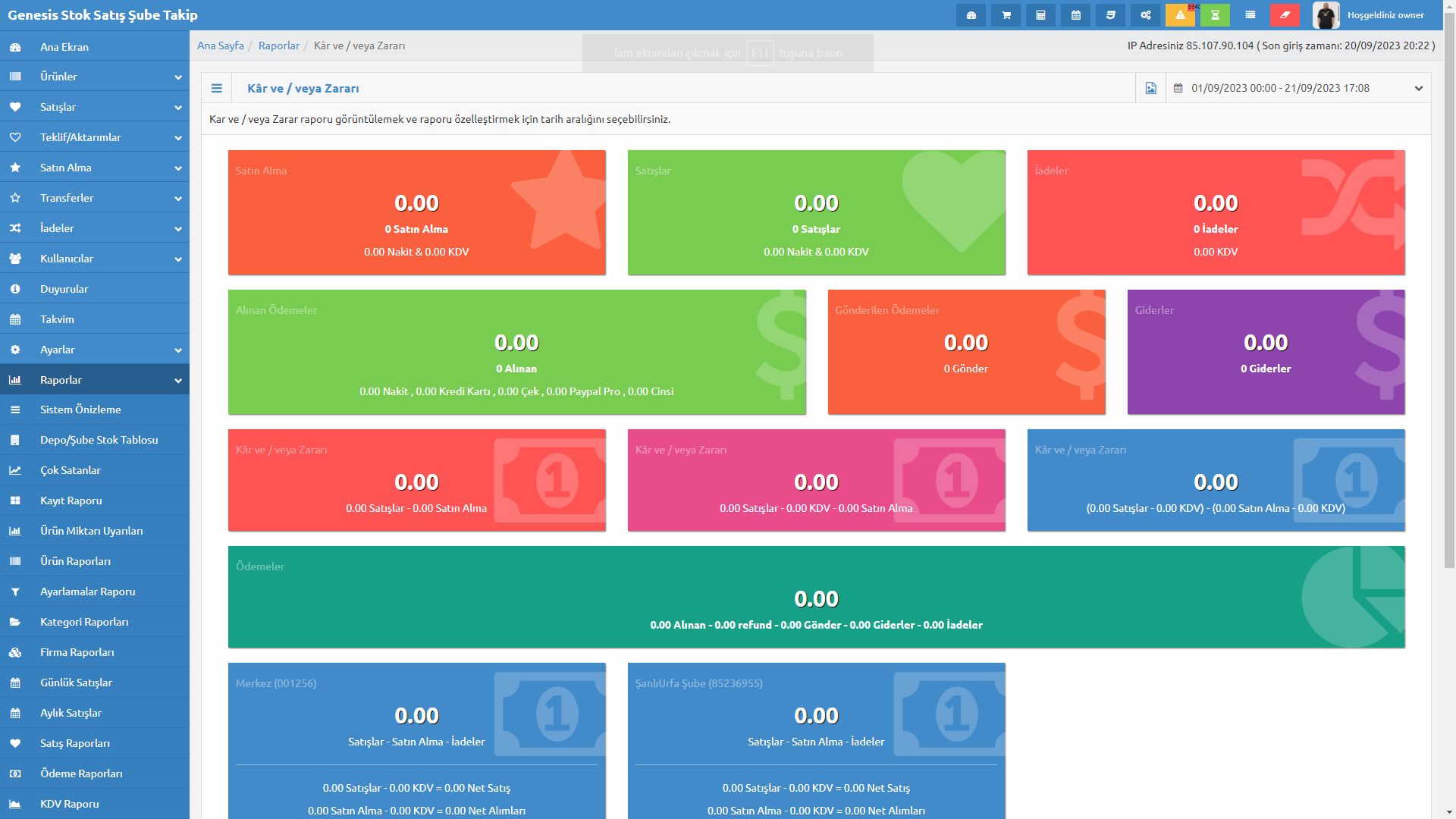Expand the Ürünler sidebar menu
Image resolution: width=1456 pixels, height=819 pixels.
click(x=94, y=77)
